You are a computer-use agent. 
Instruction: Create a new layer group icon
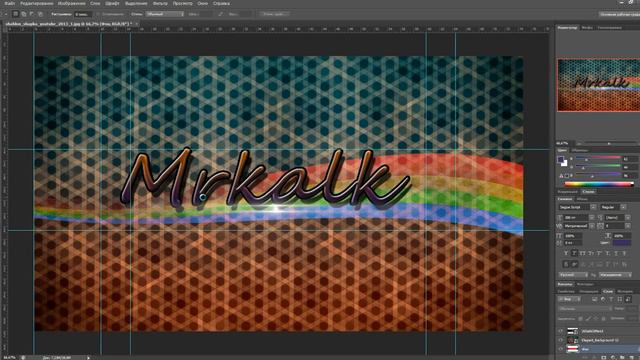(x=622, y=358)
